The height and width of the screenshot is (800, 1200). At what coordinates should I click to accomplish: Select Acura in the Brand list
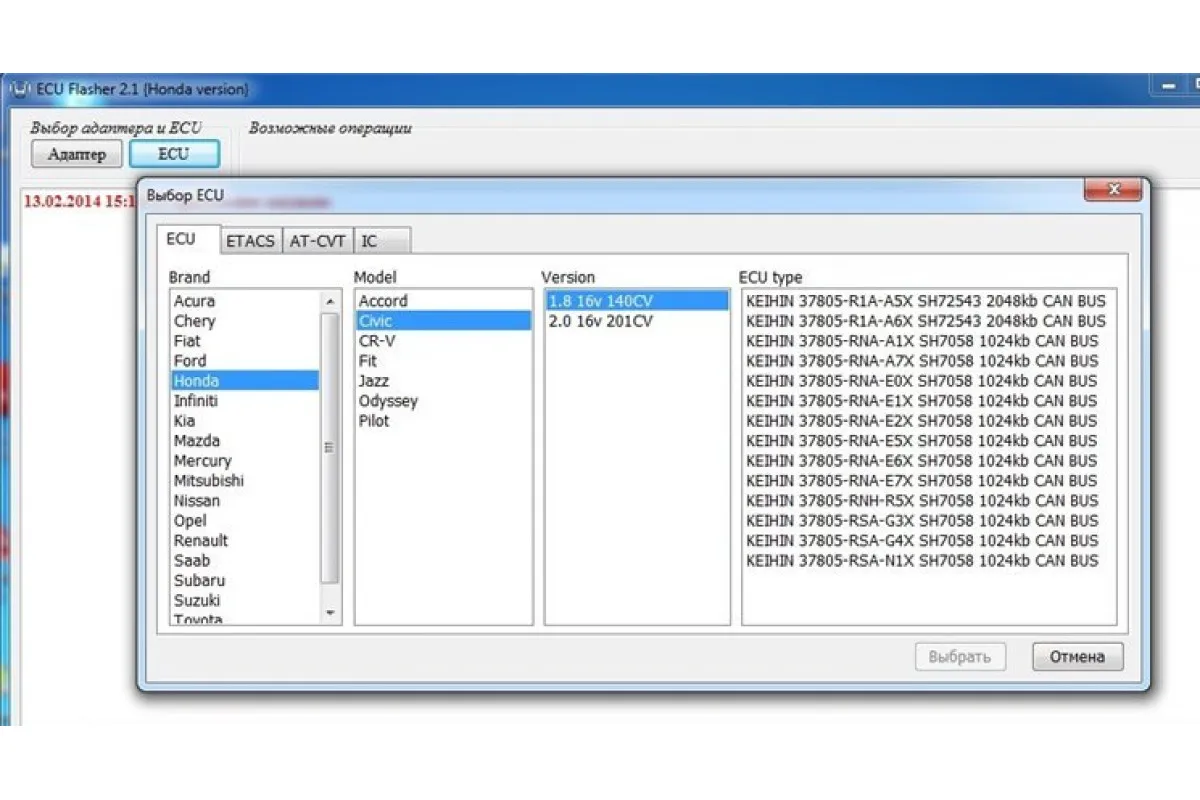pyautogui.click(x=195, y=301)
